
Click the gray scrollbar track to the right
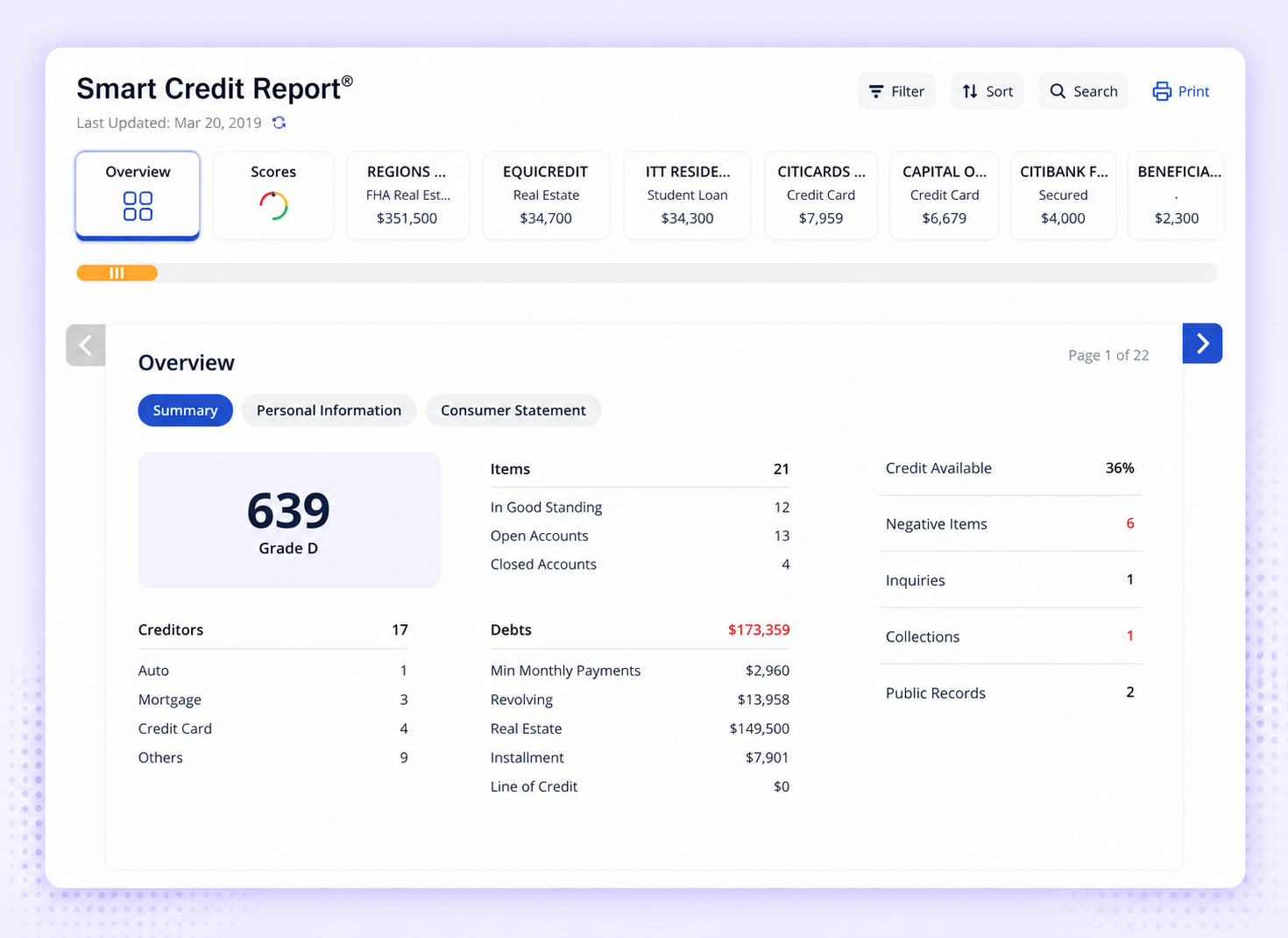[x=688, y=274]
